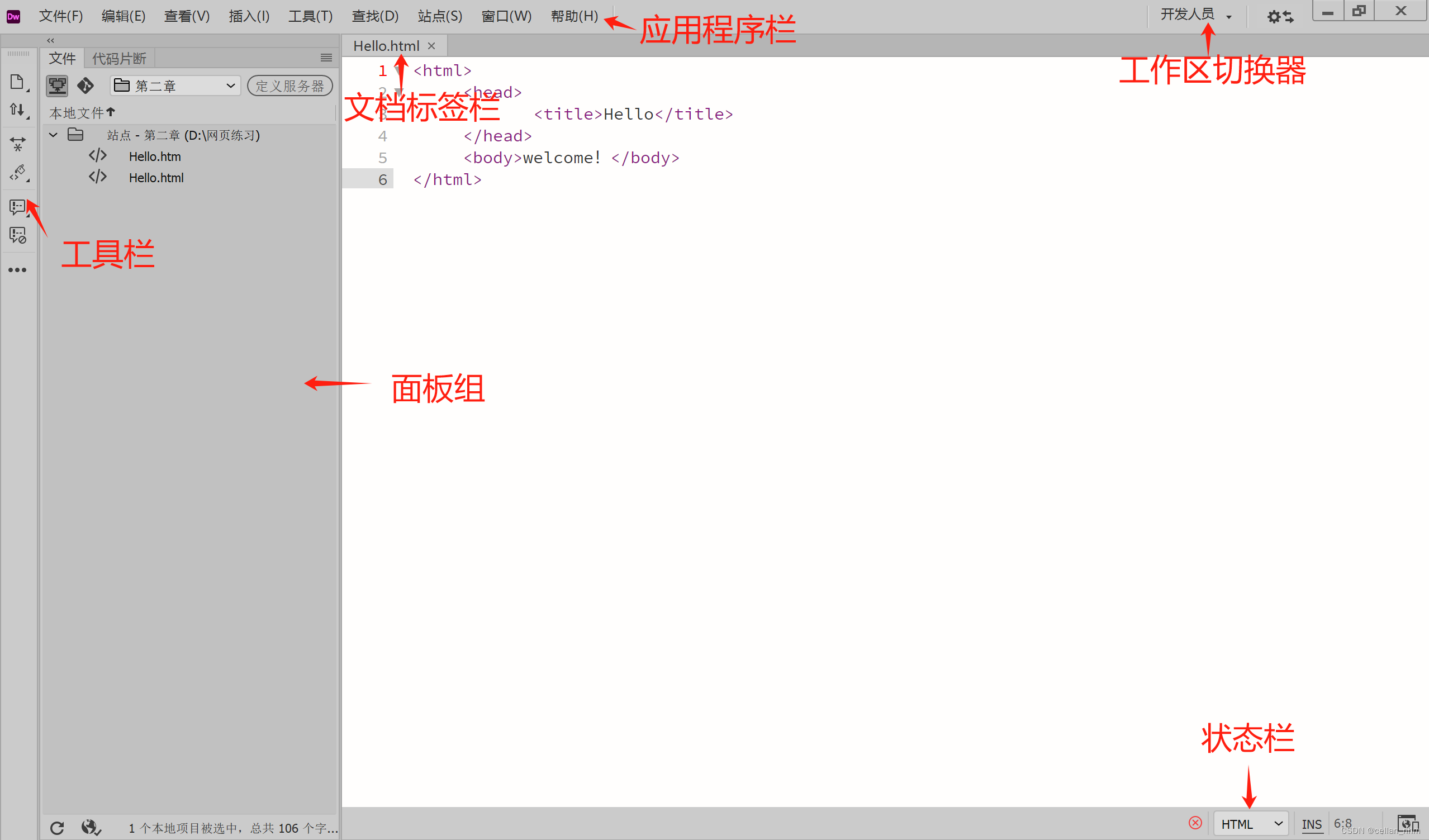The height and width of the screenshot is (840, 1429).
Task: Click the Open Documents toolbar icon
Action: pos(17,82)
